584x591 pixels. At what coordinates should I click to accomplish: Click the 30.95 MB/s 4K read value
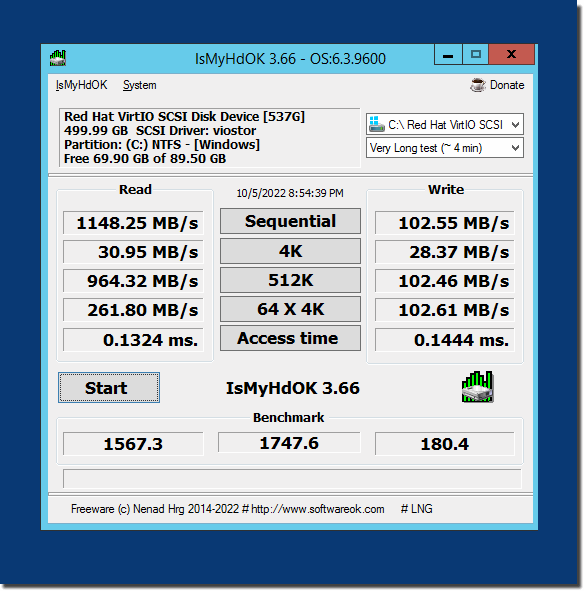pyautogui.click(x=133, y=252)
